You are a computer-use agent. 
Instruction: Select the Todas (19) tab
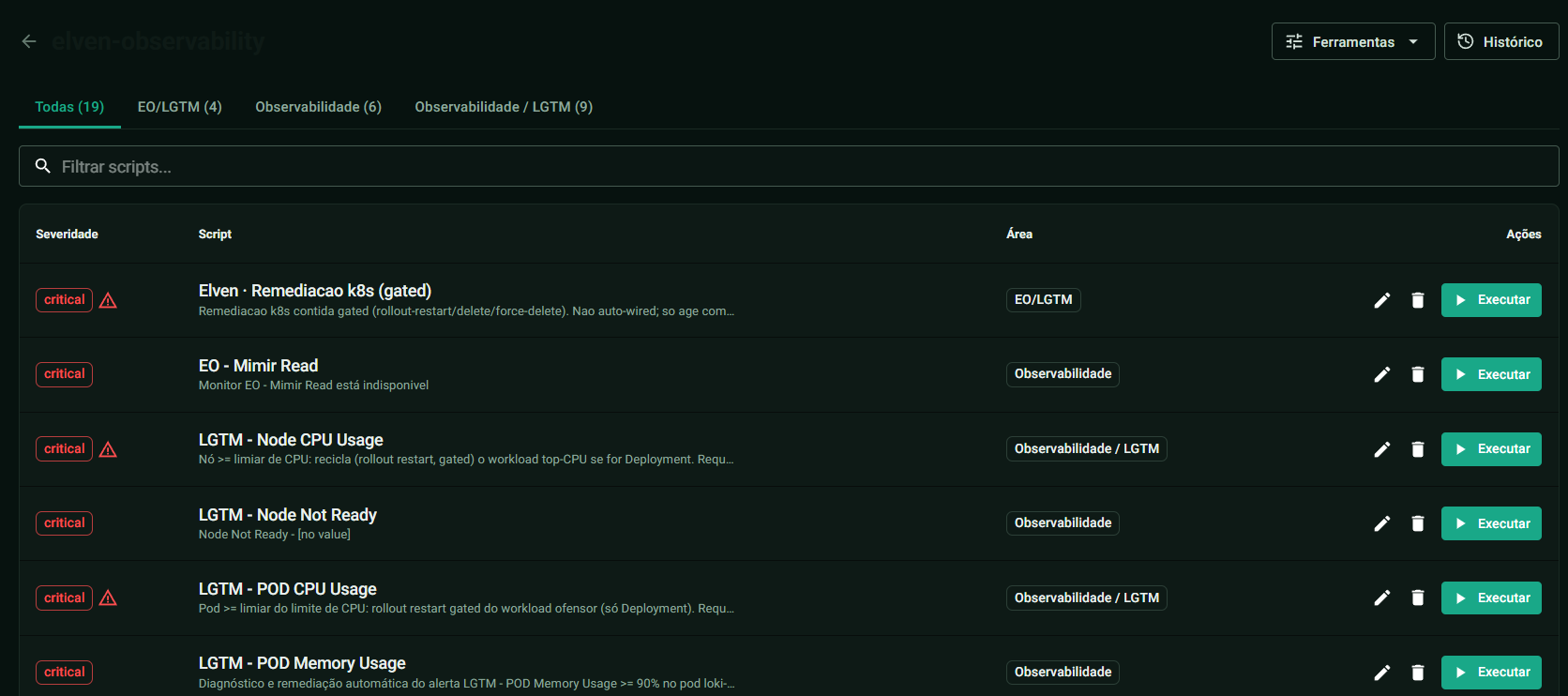click(x=69, y=107)
